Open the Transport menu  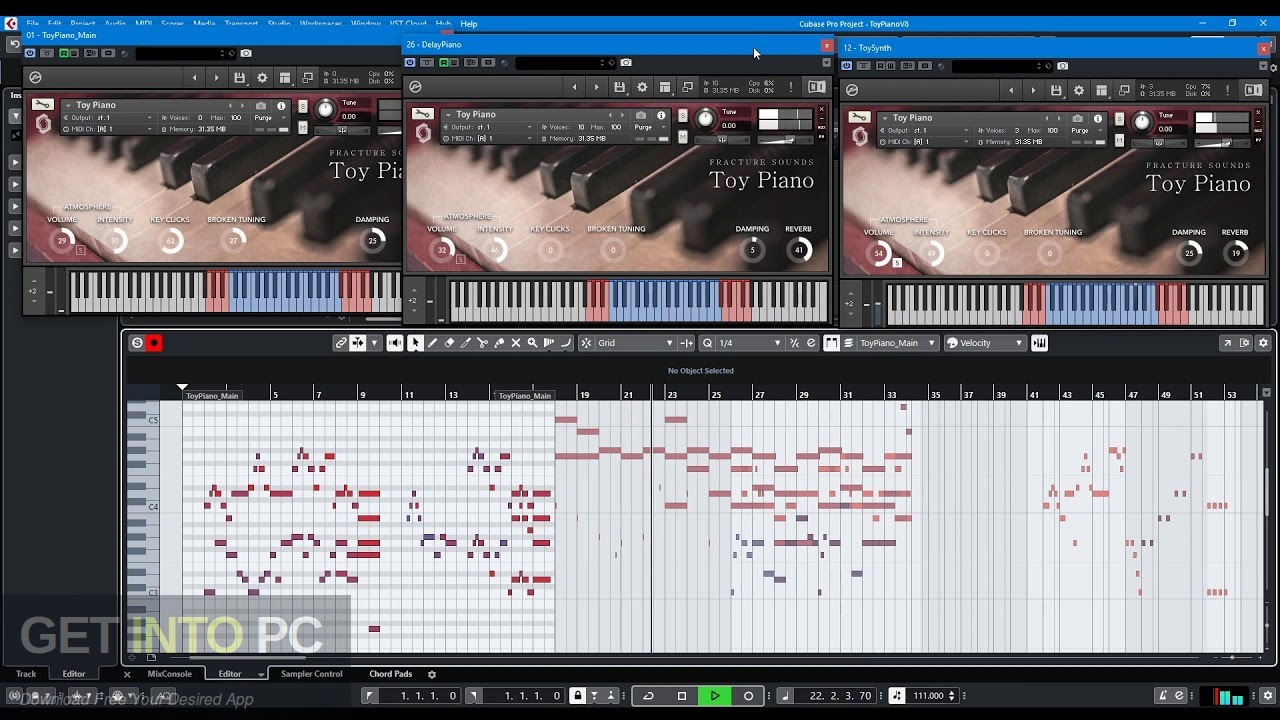tap(240, 23)
